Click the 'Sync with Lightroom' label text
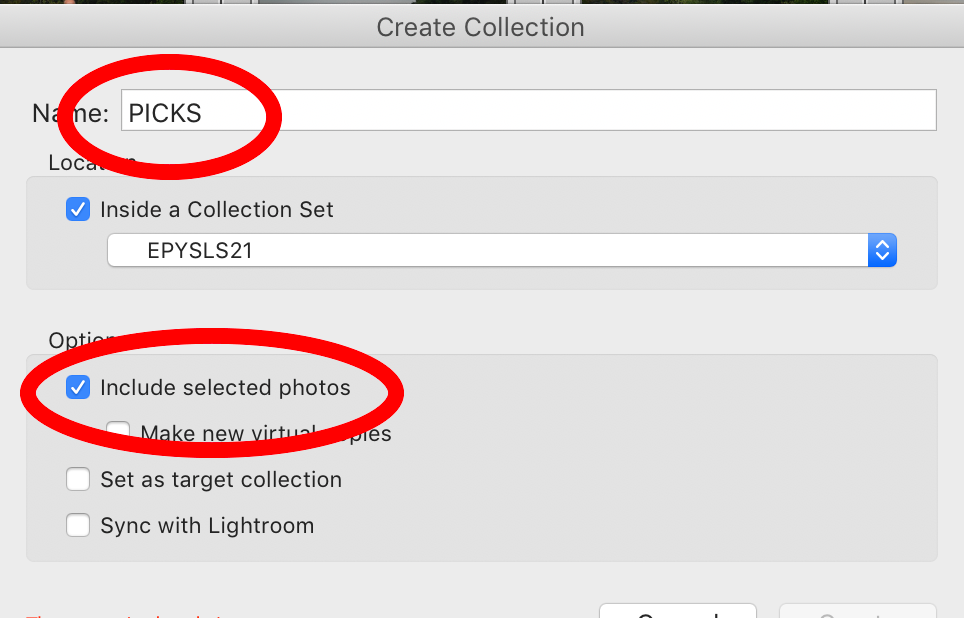This screenshot has width=964, height=618. (207, 526)
